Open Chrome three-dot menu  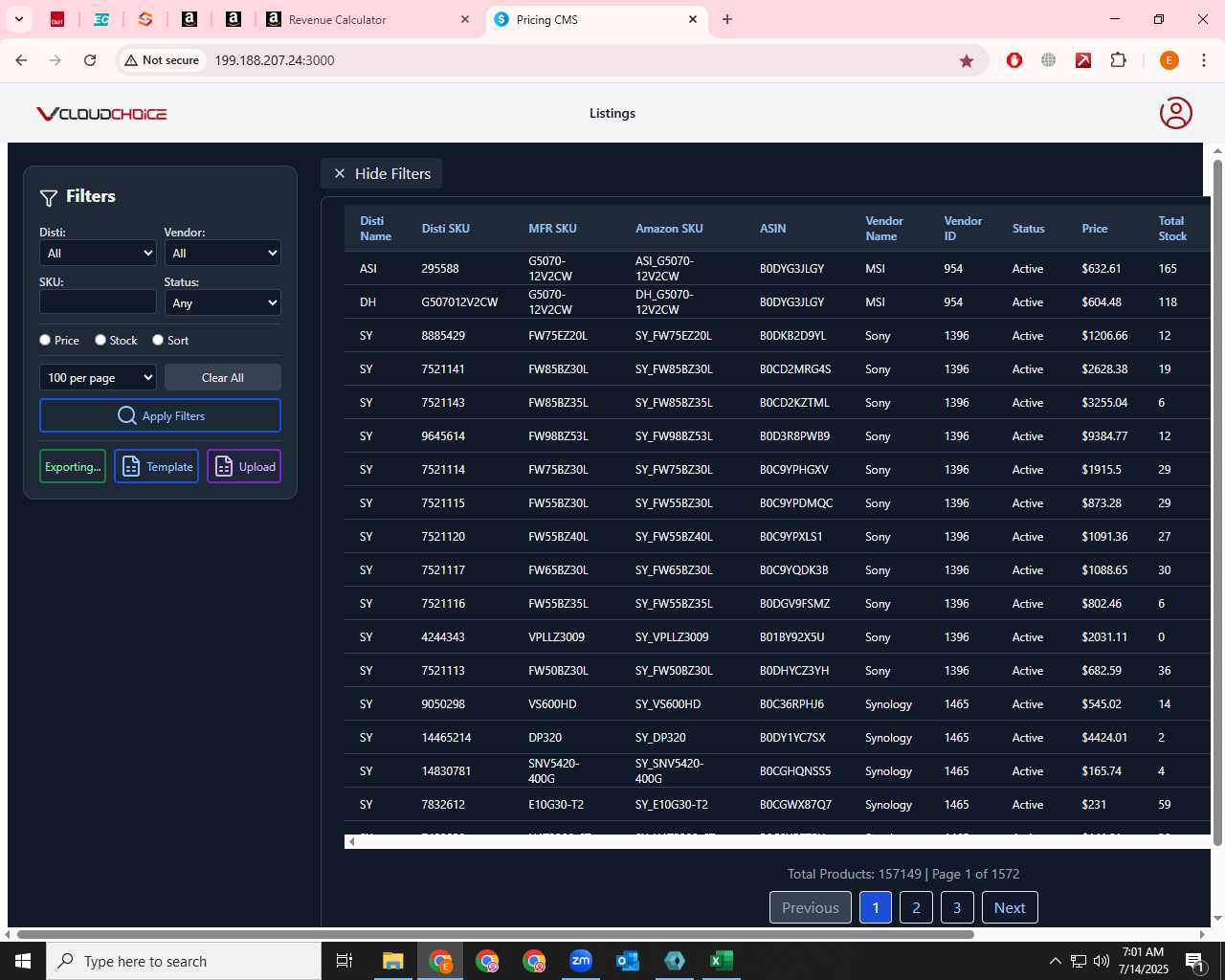[1204, 60]
